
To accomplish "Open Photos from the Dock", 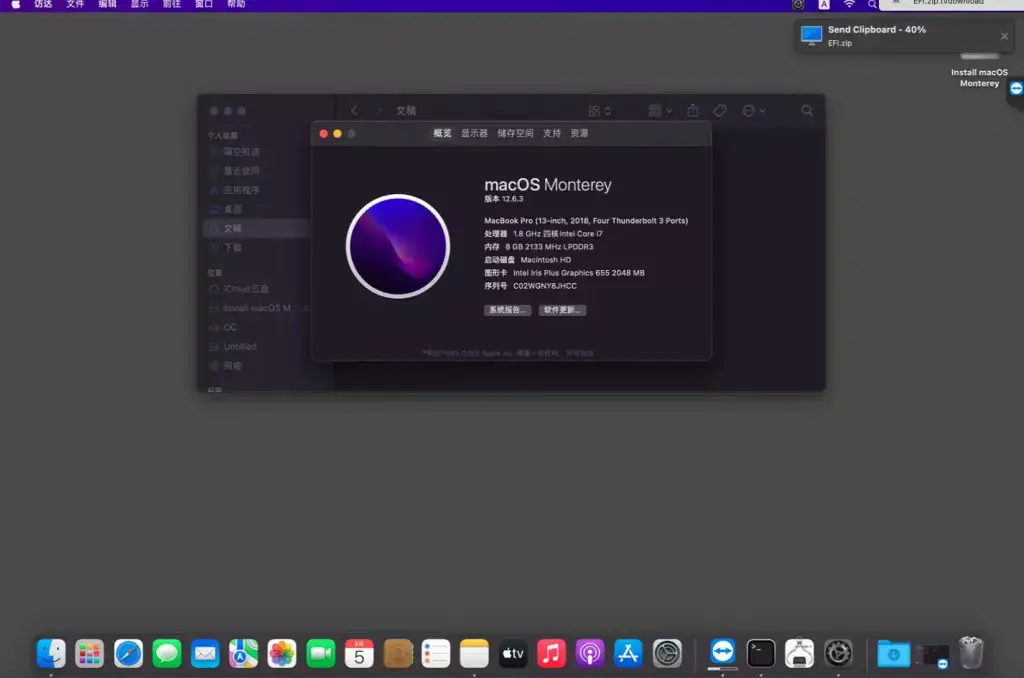I will [281, 653].
